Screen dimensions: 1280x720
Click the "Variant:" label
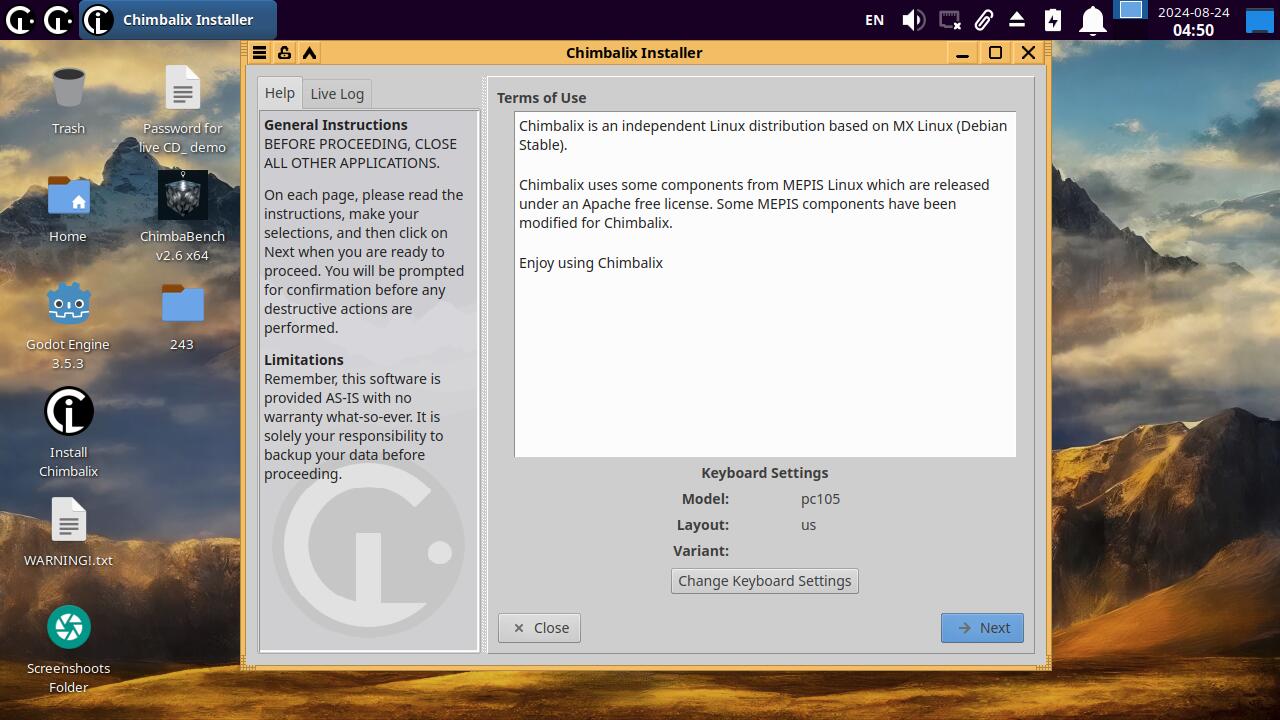[x=701, y=551]
